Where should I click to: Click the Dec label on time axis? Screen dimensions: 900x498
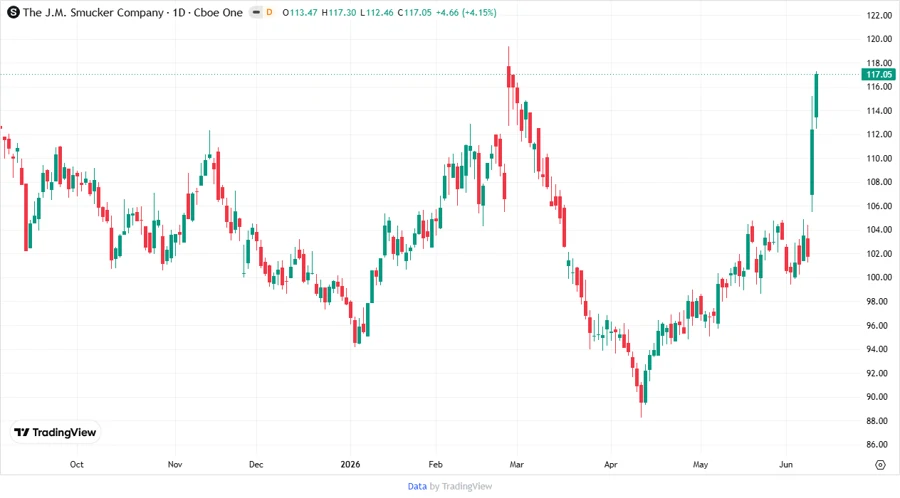(256, 464)
